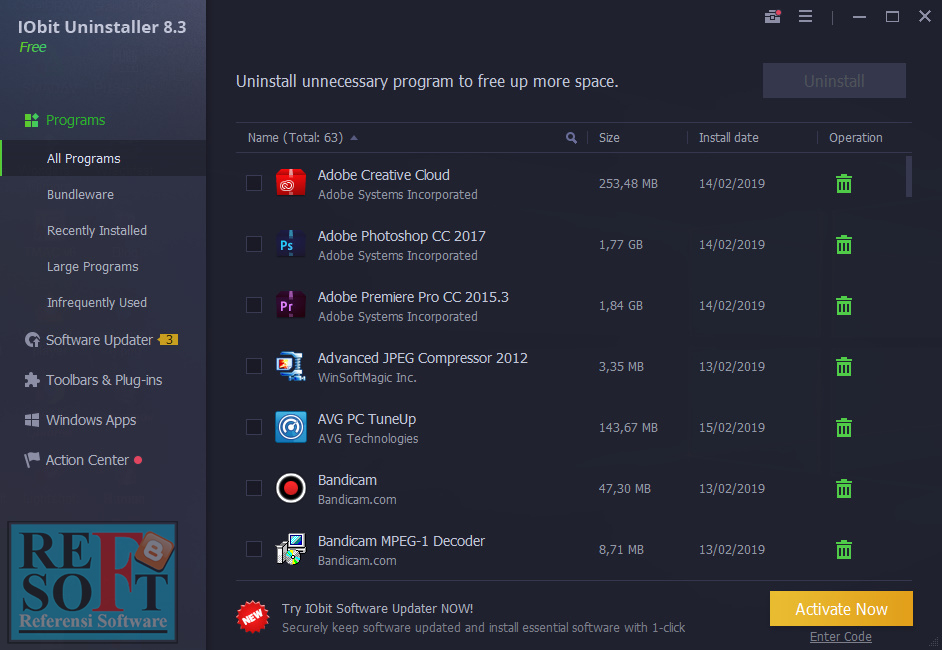Click the Advanced JPEG Compressor app icon

[291, 366]
